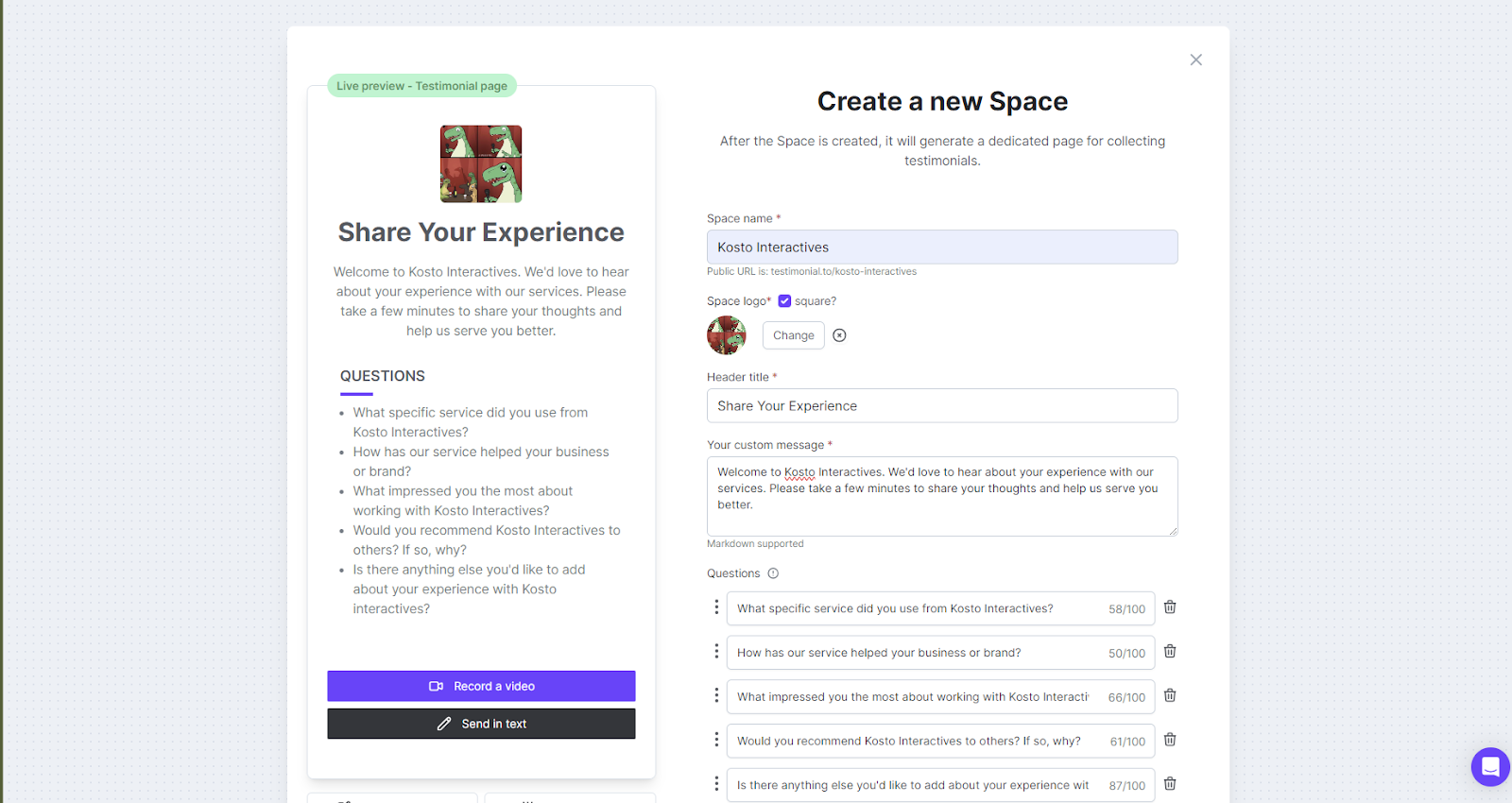1512x803 pixels.
Task: Click 'What specific service did you use' preview bullet
Action: [x=471, y=422]
